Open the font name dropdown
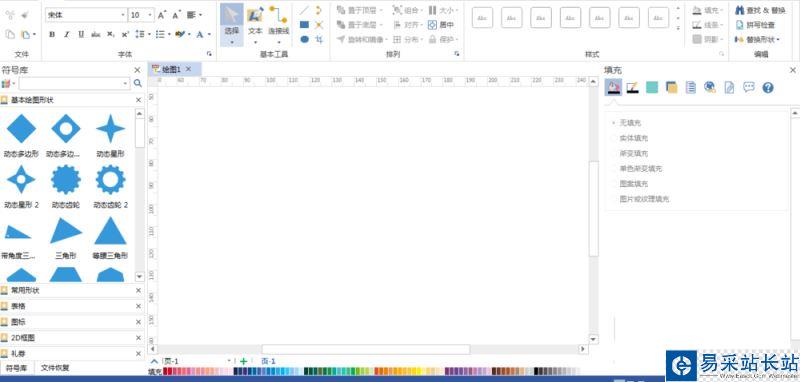Viewport: 800px width, 382px height. point(123,15)
